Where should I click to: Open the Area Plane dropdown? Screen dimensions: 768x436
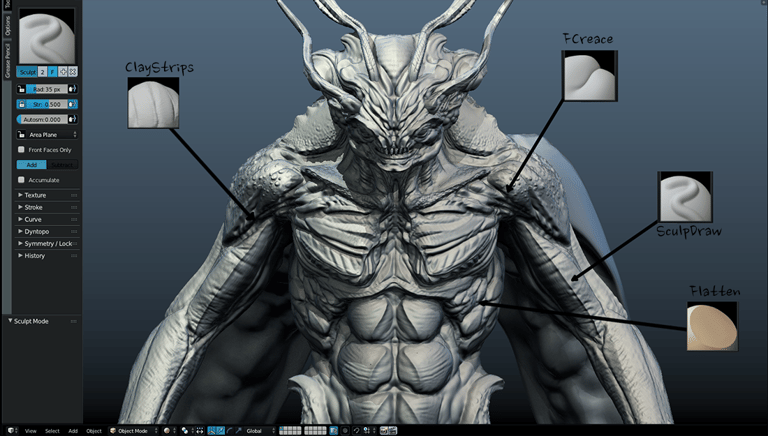point(52,135)
